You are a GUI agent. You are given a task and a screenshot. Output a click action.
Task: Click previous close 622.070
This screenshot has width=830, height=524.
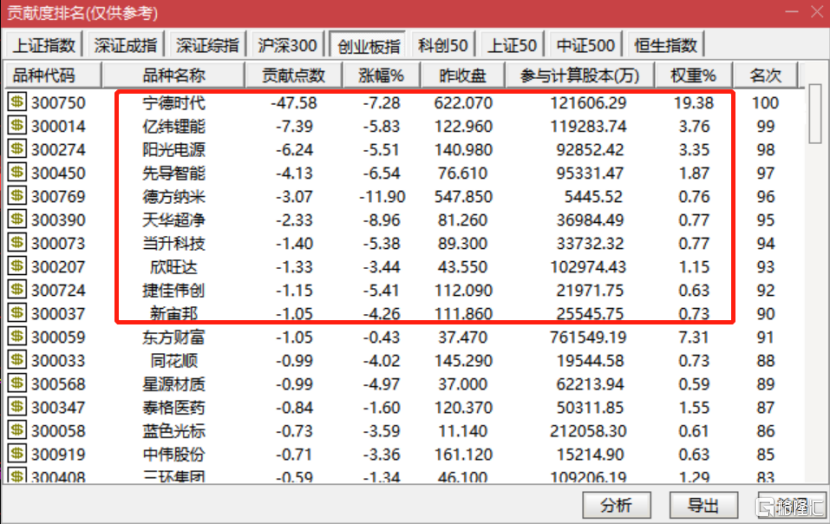463,103
